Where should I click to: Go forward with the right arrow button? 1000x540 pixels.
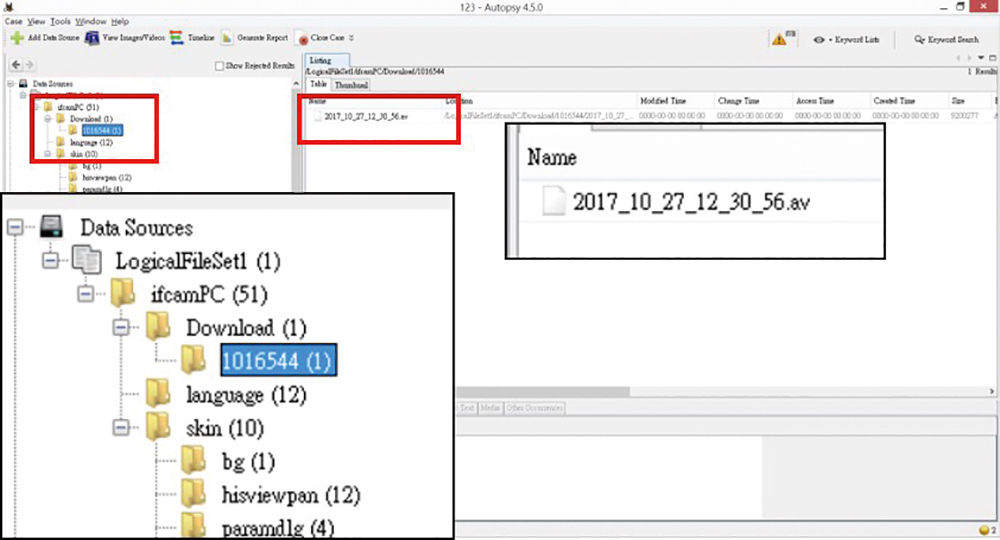point(29,64)
